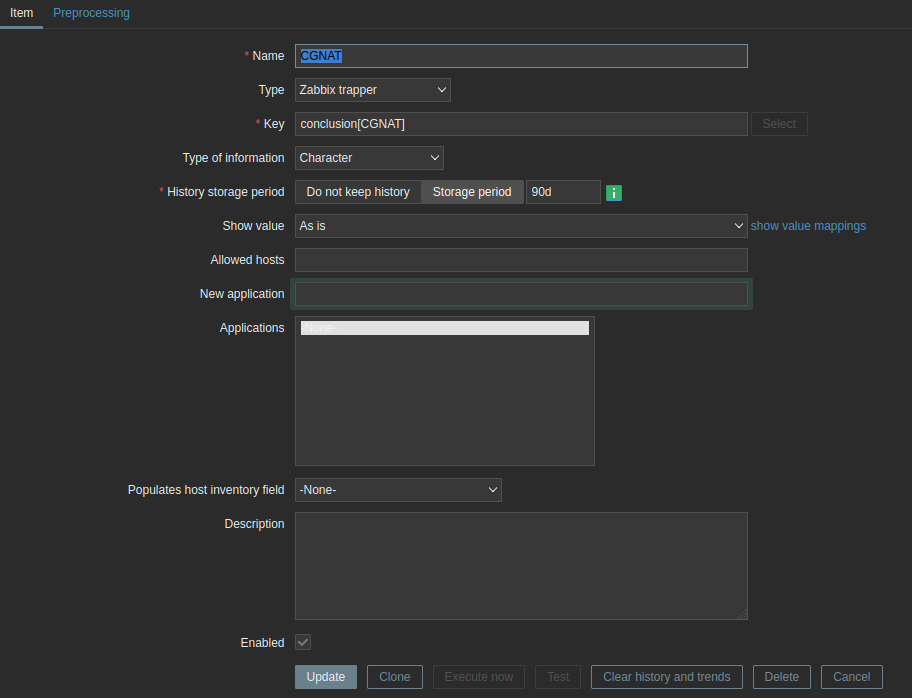Click the green history storage info icon

pos(614,192)
